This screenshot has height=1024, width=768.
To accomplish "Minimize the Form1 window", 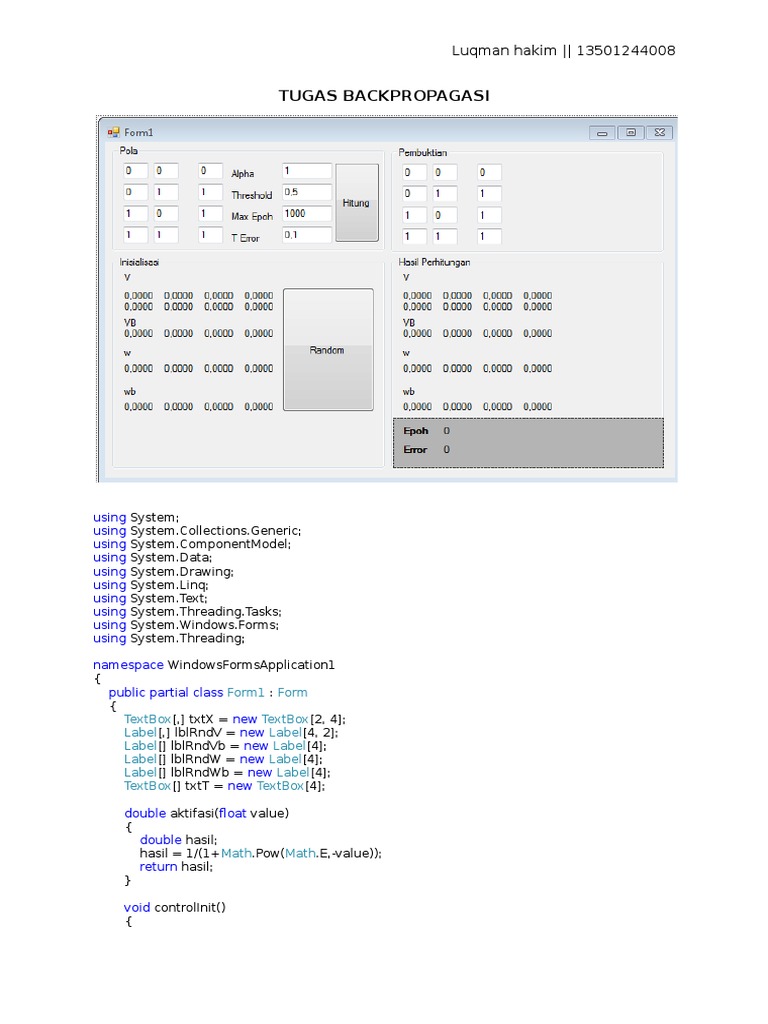I will click(602, 133).
